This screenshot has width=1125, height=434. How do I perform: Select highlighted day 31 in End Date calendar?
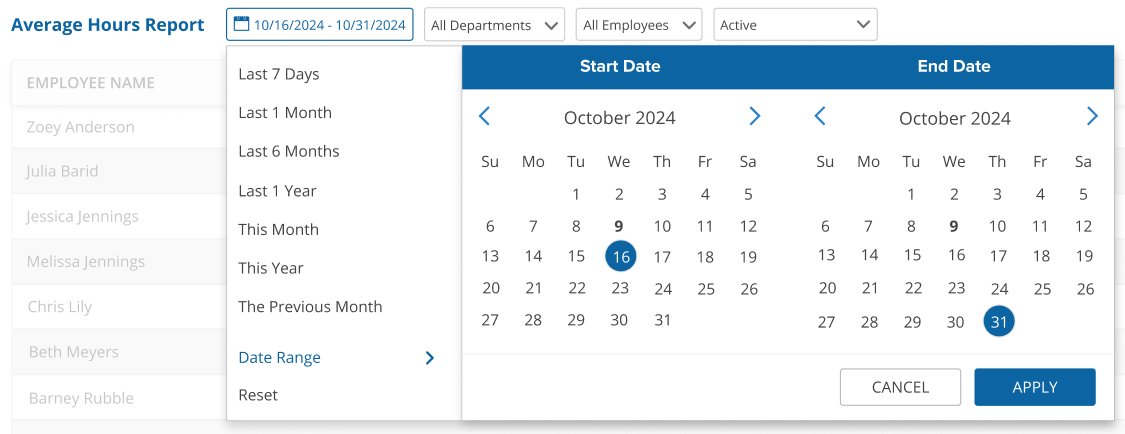click(999, 321)
